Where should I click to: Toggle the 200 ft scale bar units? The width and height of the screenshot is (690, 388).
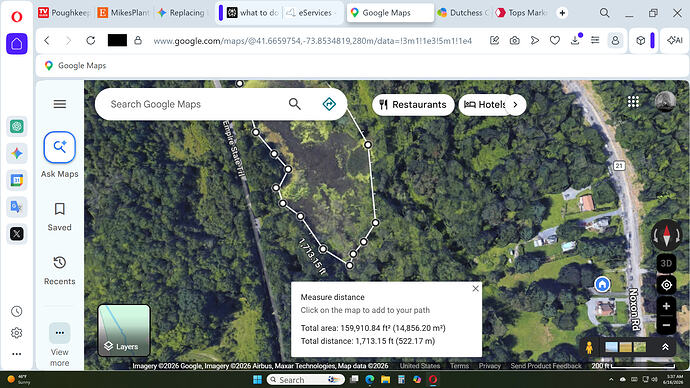coord(633,366)
